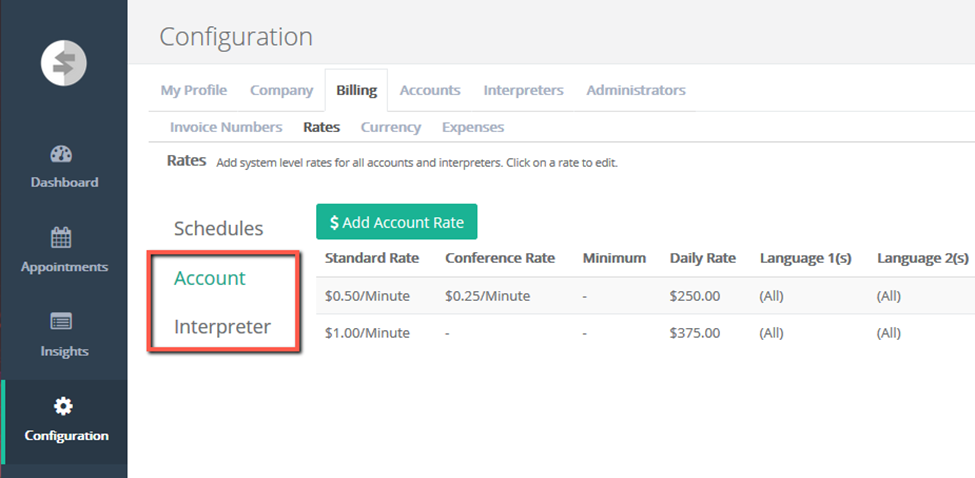This screenshot has height=478, width=975.
Task: Switch to Company tab
Action: click(x=281, y=90)
